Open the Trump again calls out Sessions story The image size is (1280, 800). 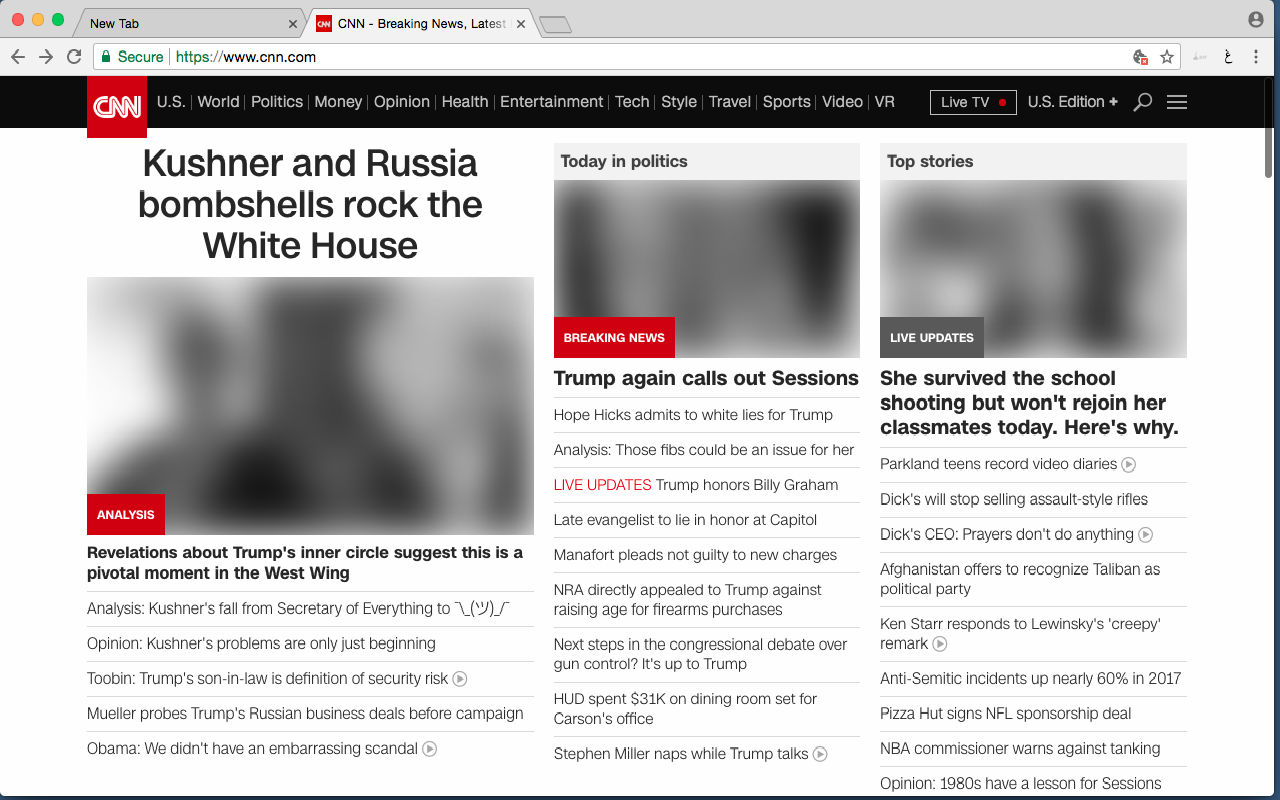tap(706, 379)
